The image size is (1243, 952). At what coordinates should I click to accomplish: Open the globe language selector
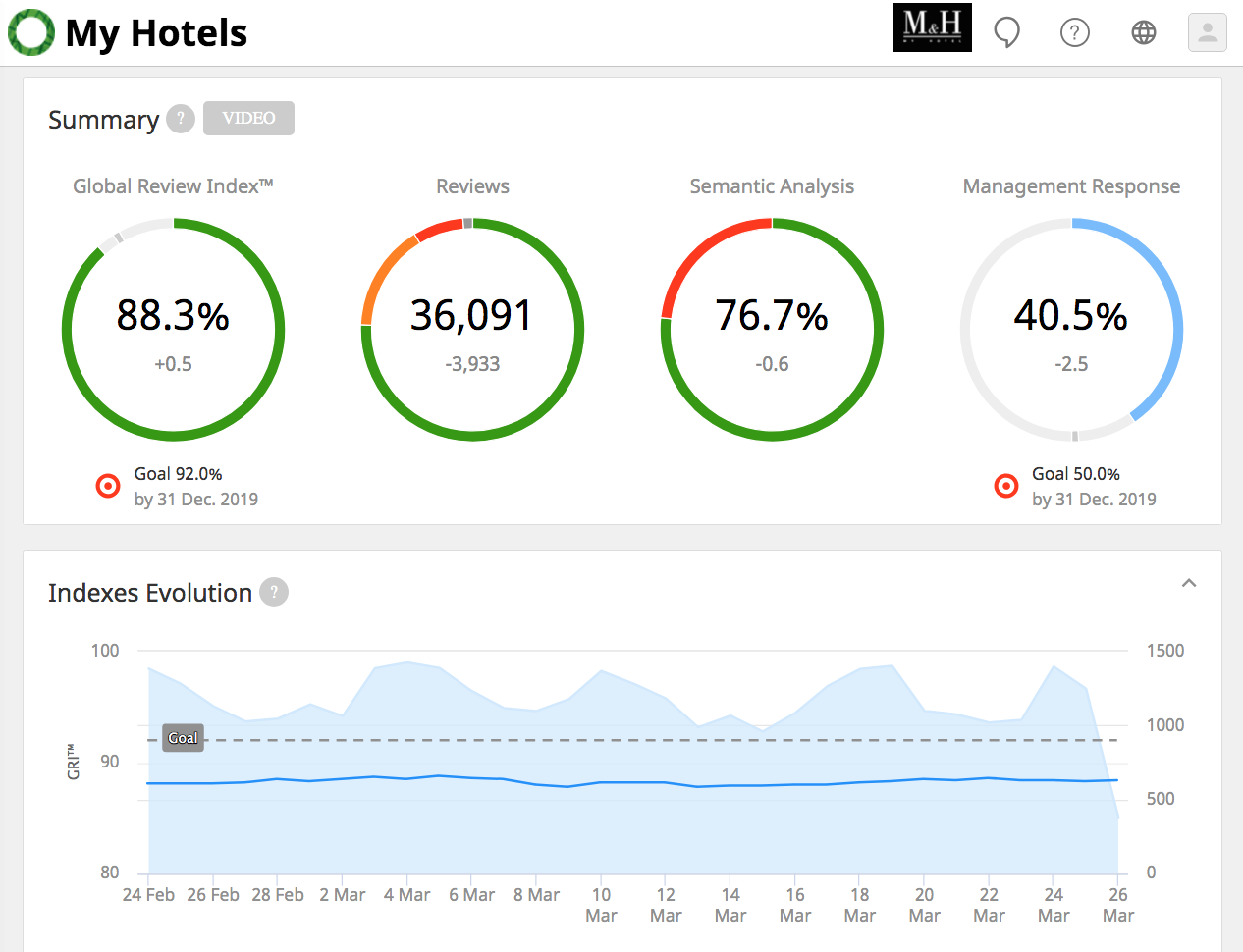pos(1144,32)
